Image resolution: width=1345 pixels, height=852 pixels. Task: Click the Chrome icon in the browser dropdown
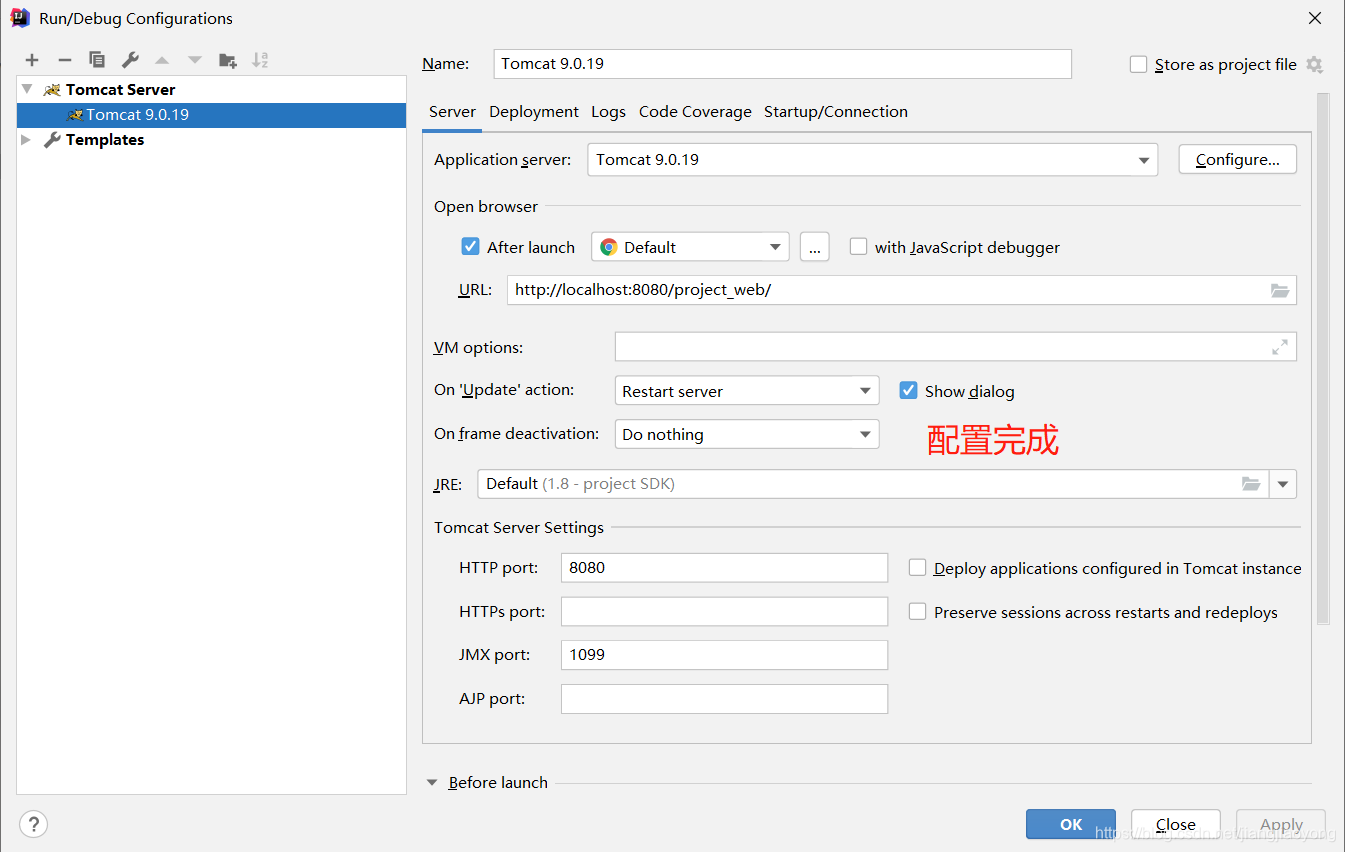[609, 247]
